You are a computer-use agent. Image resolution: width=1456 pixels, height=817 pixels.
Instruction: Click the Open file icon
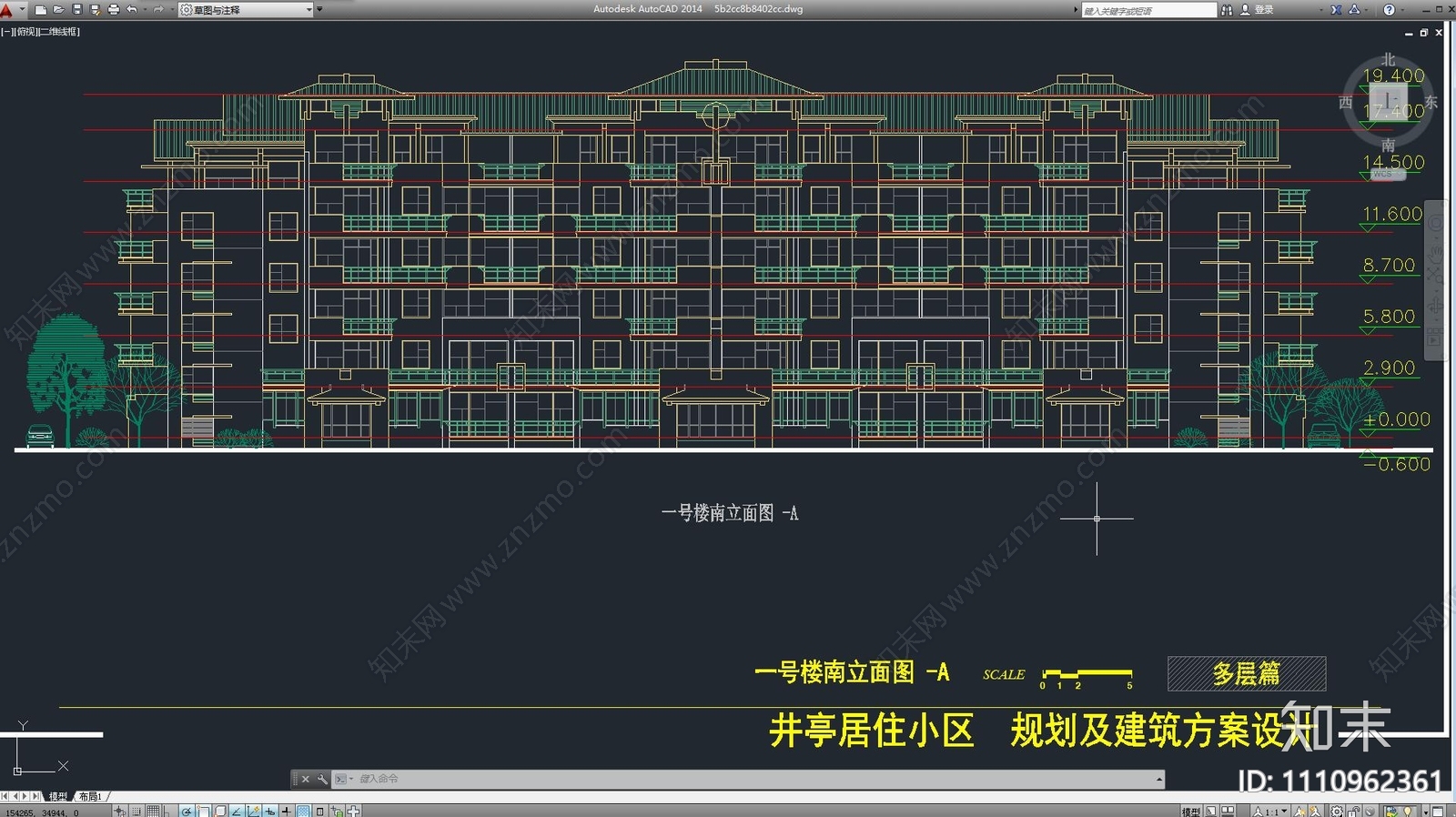[59, 10]
